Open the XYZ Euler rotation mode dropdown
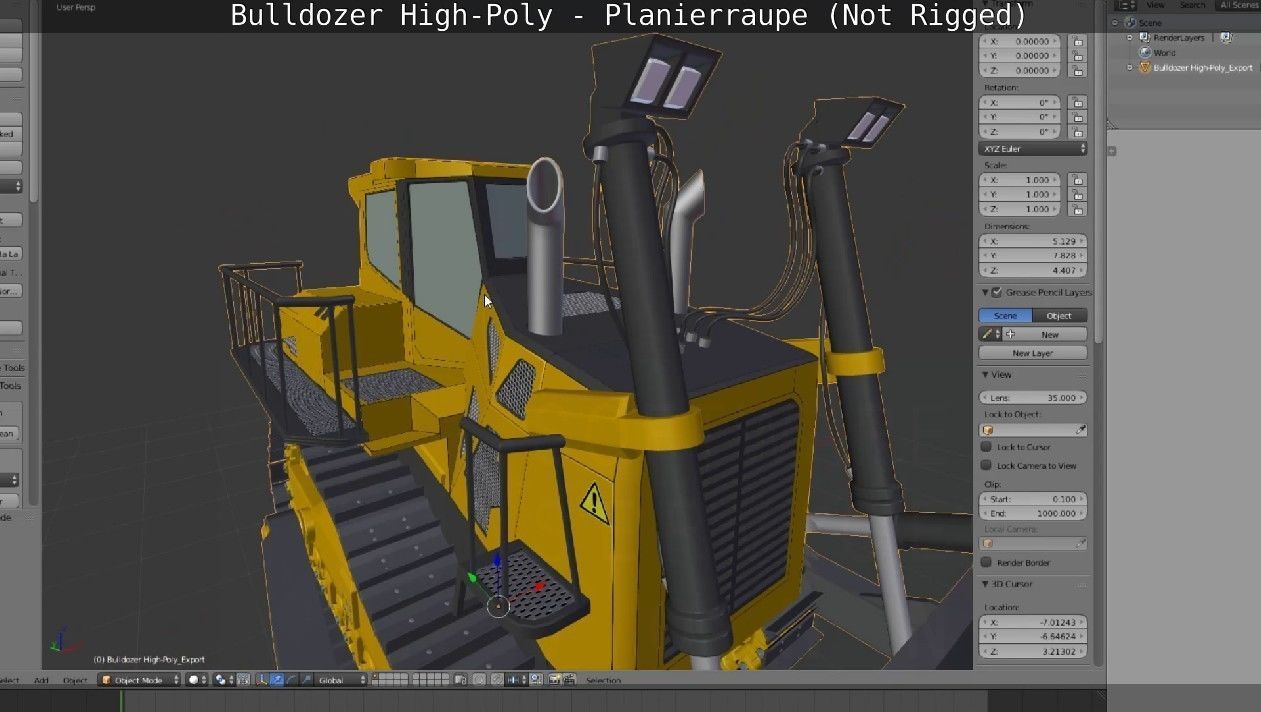The width and height of the screenshot is (1261, 712). [1032, 149]
